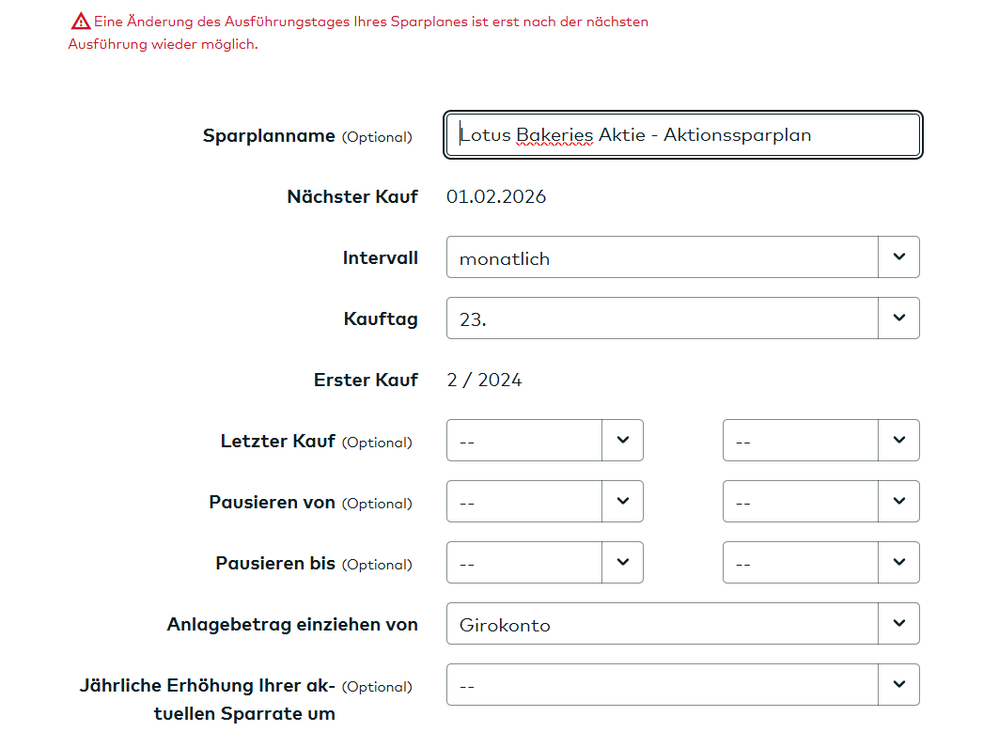Expand the Jährliche Erhöhung dropdown
This screenshot has height=746, width=999.
pyautogui.click(x=682, y=685)
